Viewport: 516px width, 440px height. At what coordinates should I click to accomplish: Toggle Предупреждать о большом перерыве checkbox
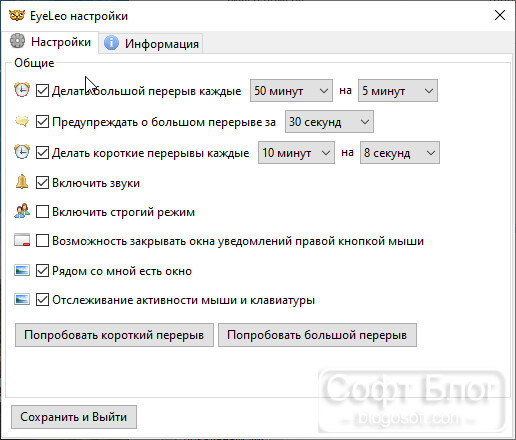(x=42, y=122)
